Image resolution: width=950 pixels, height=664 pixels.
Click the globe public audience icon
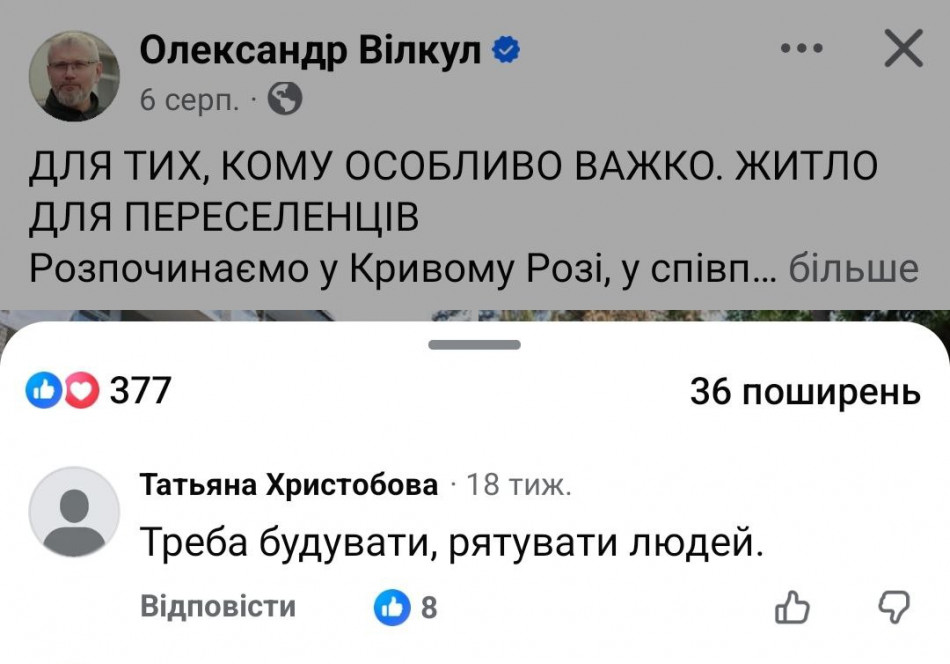(286, 99)
